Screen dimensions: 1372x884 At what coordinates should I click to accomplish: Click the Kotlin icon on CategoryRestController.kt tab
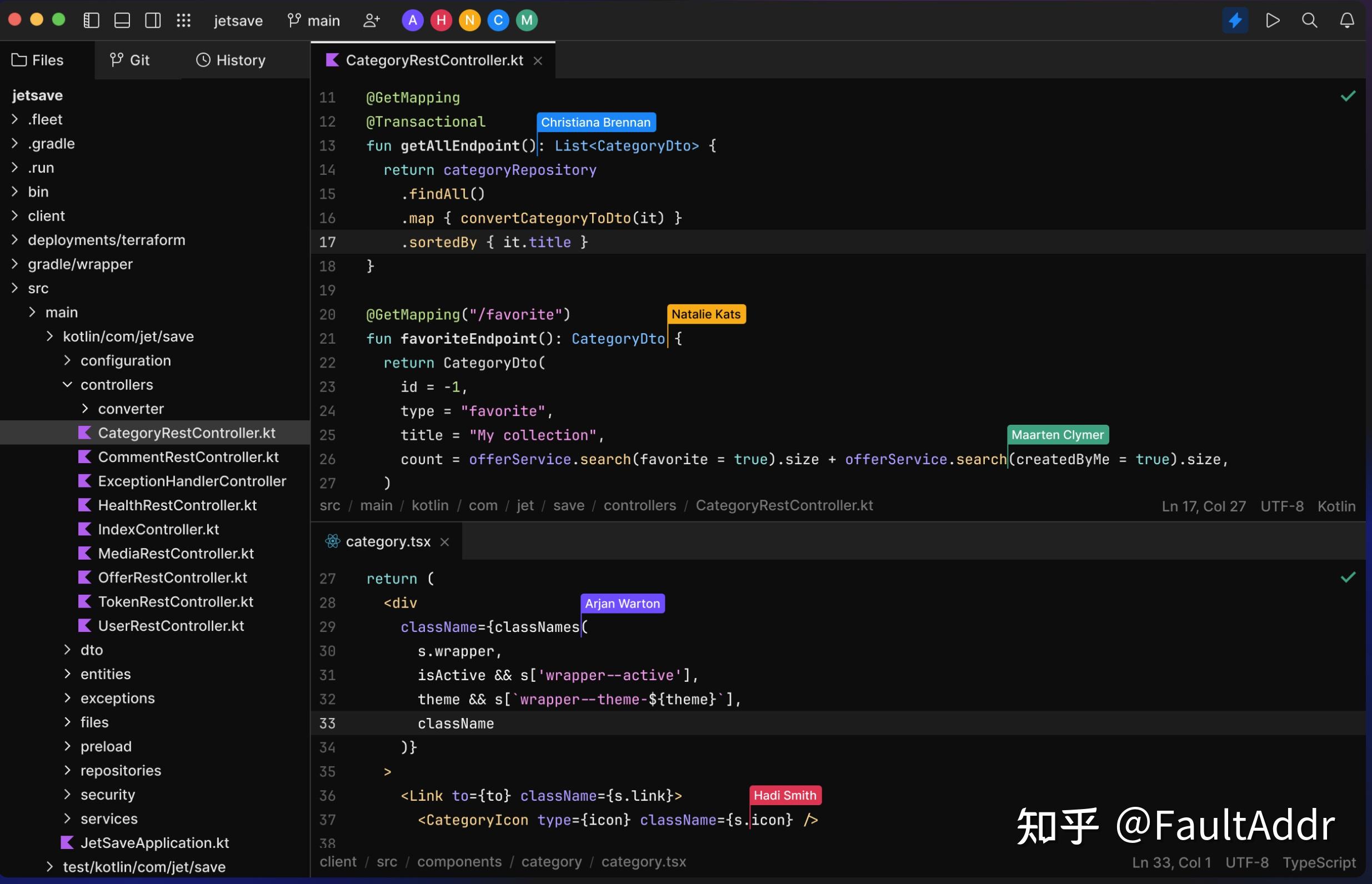click(x=332, y=60)
